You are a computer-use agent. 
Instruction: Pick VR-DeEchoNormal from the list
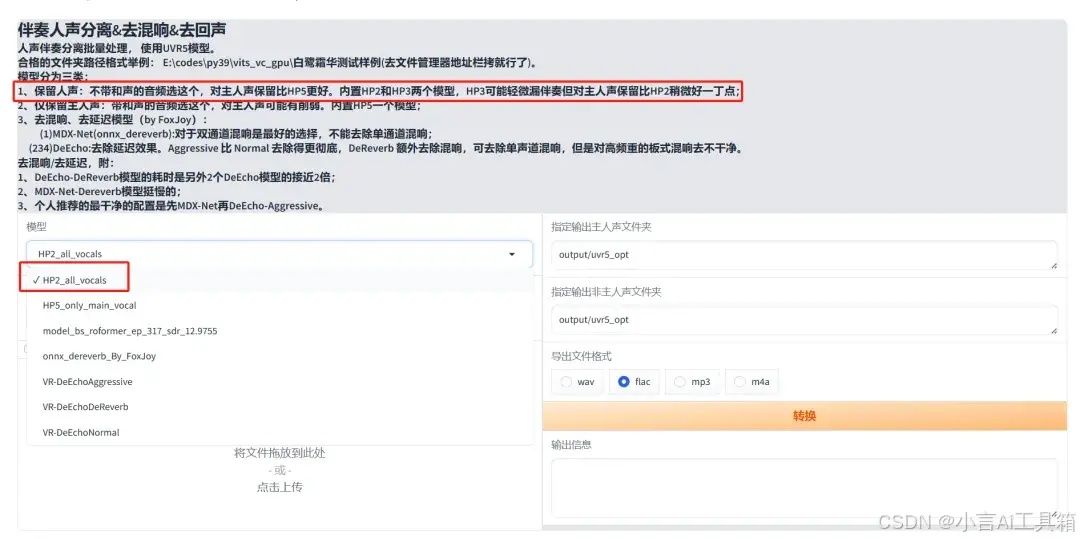tap(280, 433)
